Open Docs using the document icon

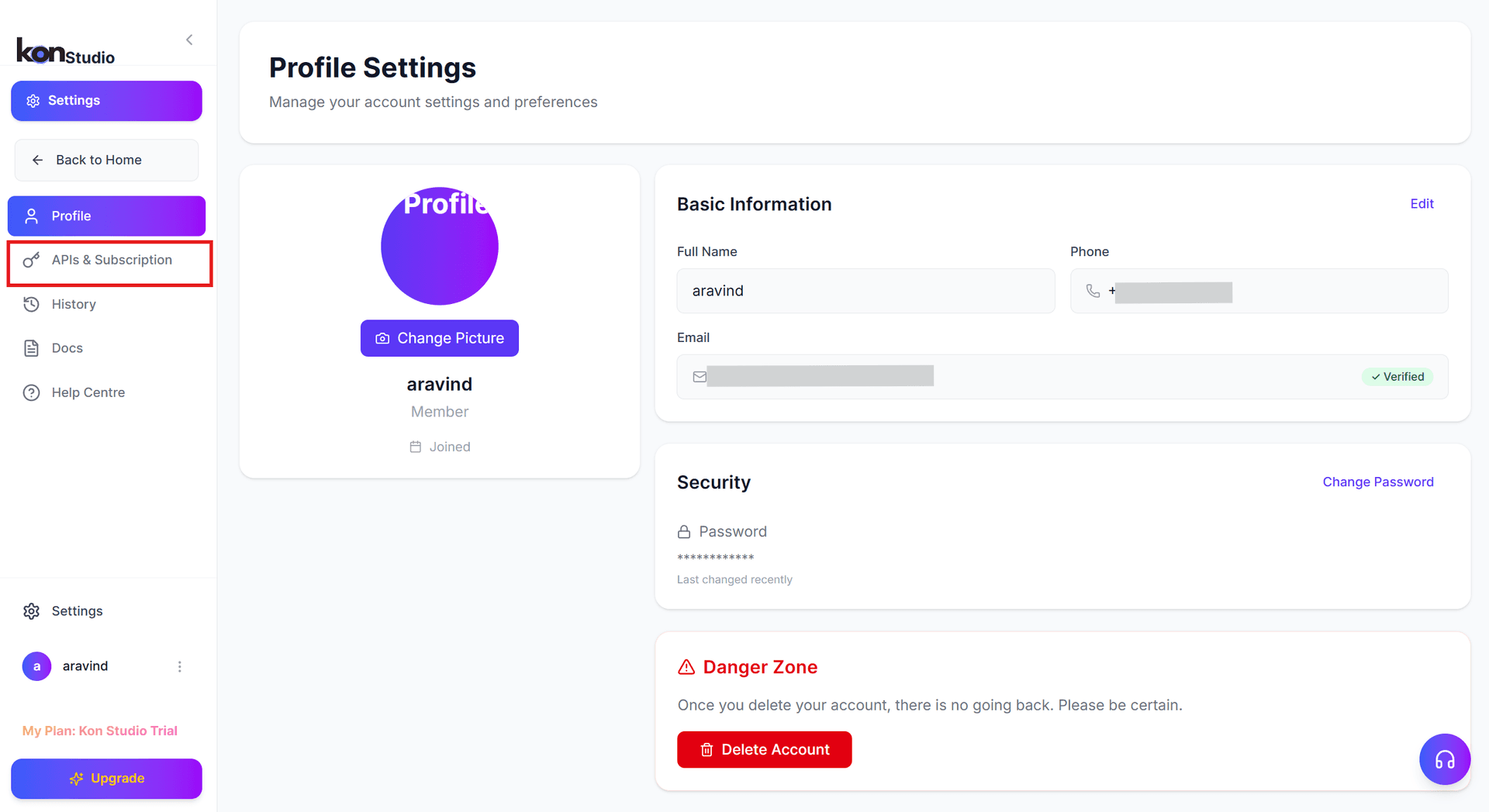click(31, 347)
